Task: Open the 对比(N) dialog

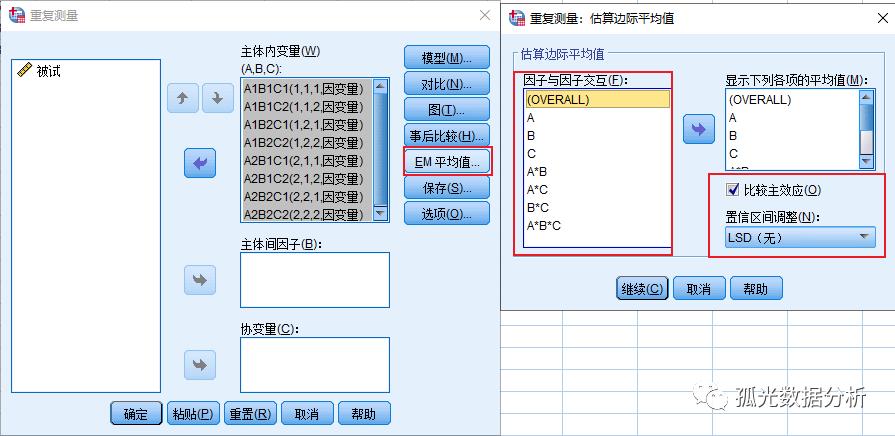Action: pyautogui.click(x=447, y=84)
